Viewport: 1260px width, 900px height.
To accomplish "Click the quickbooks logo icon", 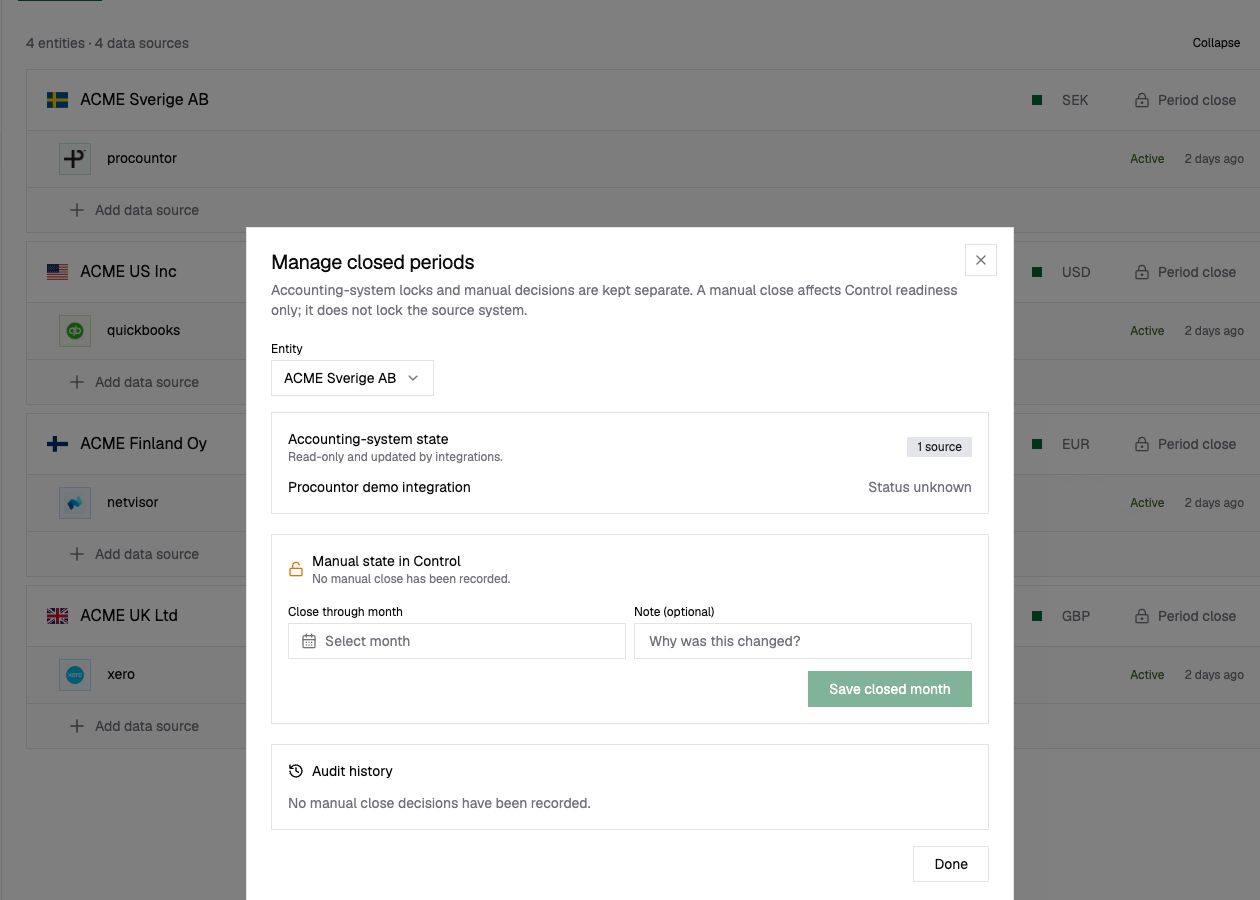I will coord(75,330).
